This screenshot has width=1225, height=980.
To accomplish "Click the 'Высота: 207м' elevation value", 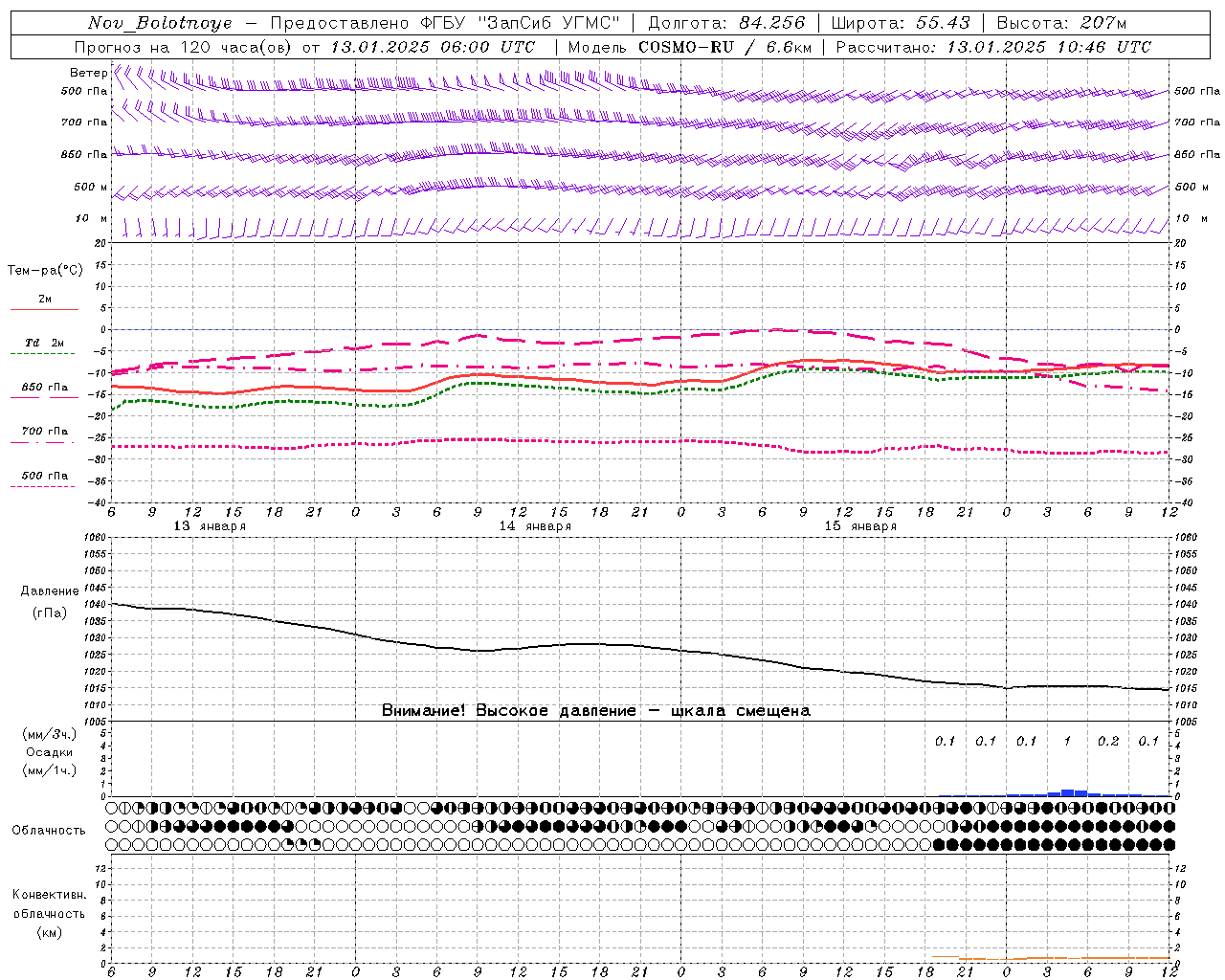I will tap(1062, 23).
